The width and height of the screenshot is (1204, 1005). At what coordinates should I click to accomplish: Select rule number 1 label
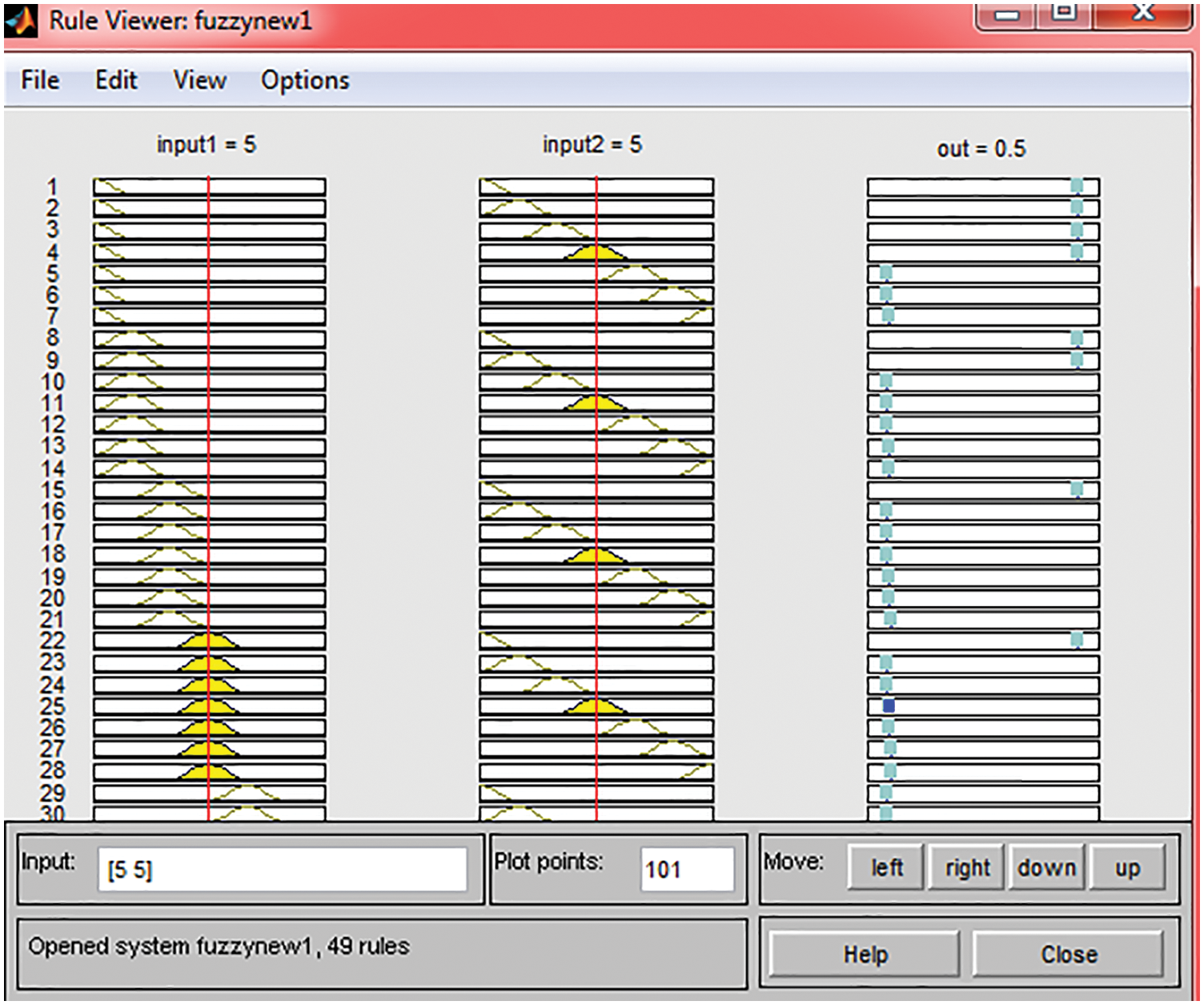pyautogui.click(x=53, y=187)
